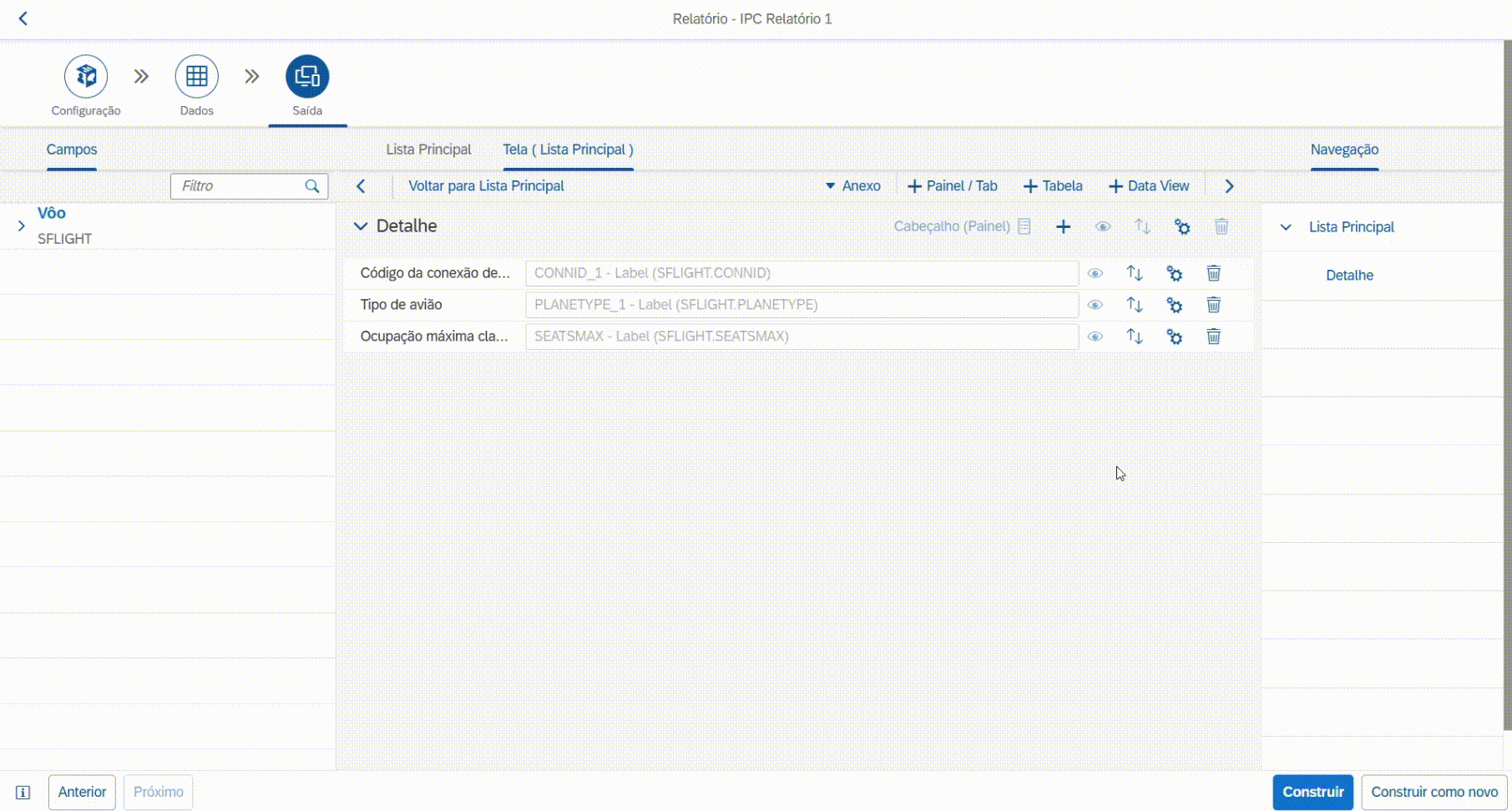Toggle visibility eye for Código da conexão row
Image resolution: width=1512 pixels, height=811 pixels.
[1095, 273]
